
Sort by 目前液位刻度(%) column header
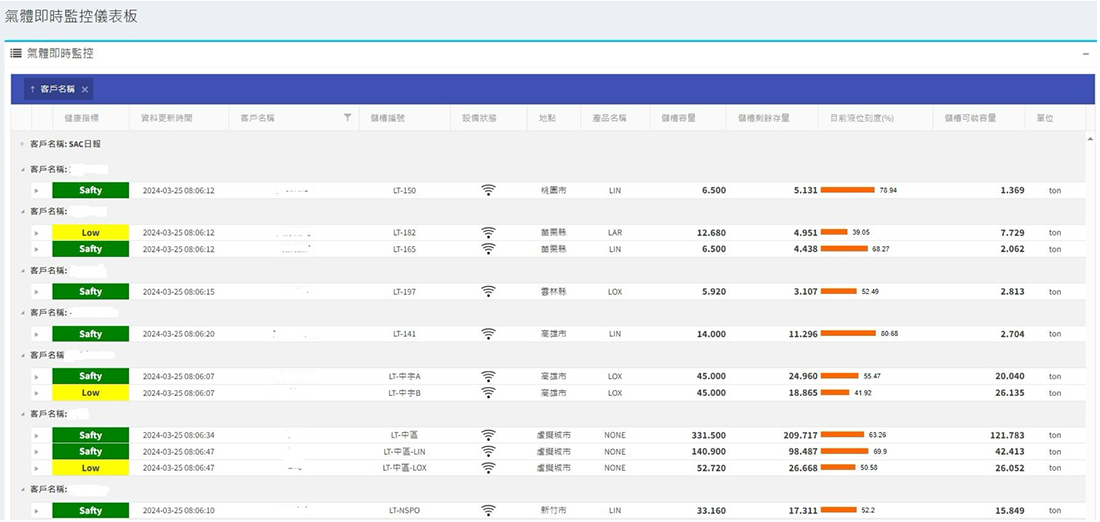[861, 118]
